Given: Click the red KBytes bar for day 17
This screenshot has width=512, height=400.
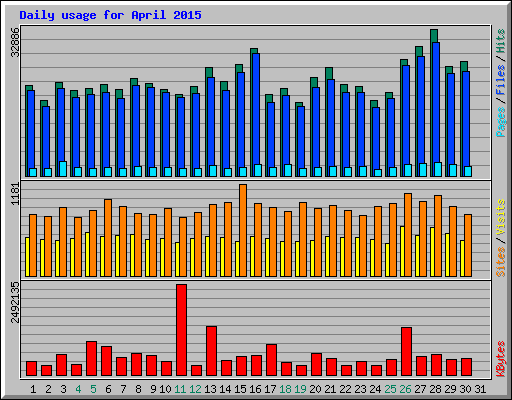Looking at the screenshot, I should [x=272, y=360].
